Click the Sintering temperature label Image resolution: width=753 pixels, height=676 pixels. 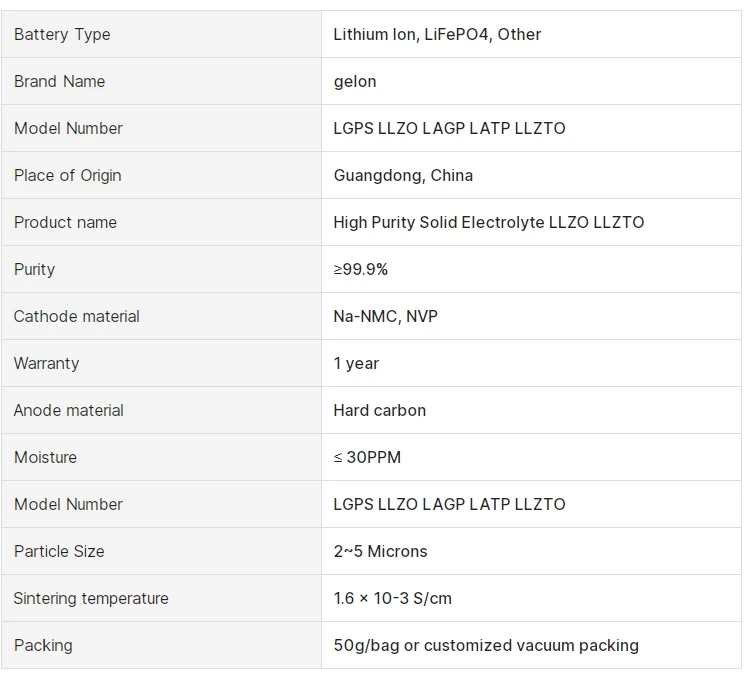[x=91, y=598]
